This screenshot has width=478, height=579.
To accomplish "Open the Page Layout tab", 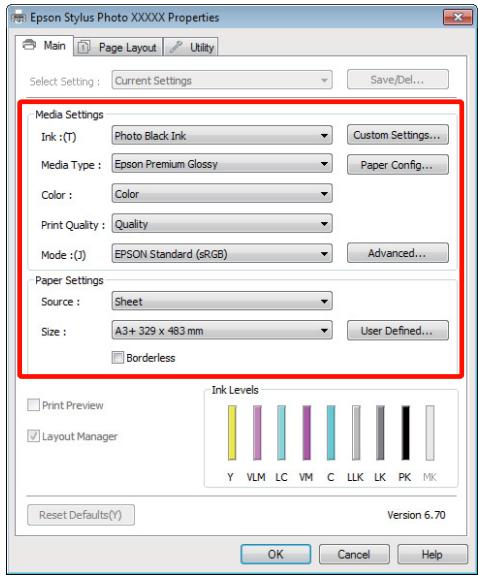I will [118, 47].
